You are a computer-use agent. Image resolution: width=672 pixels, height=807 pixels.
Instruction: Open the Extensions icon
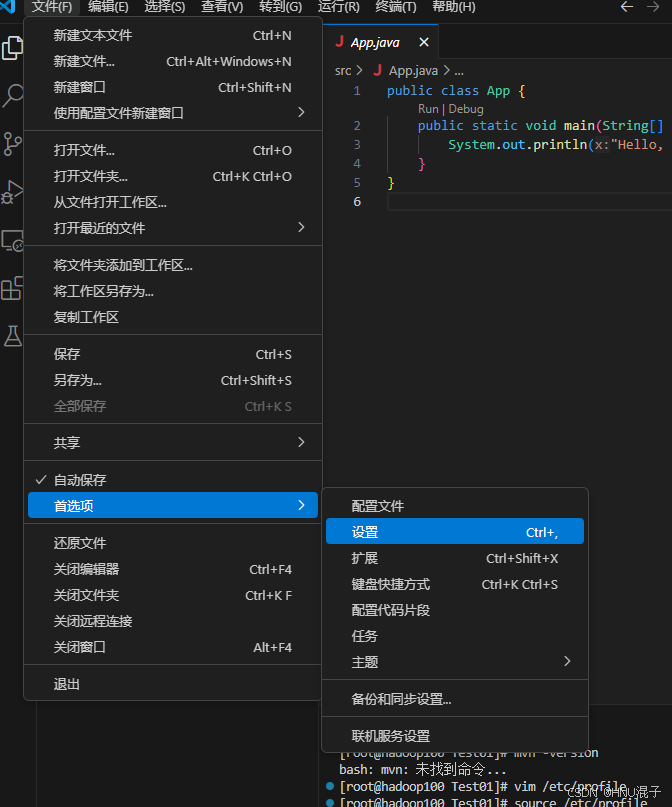click(x=13, y=288)
